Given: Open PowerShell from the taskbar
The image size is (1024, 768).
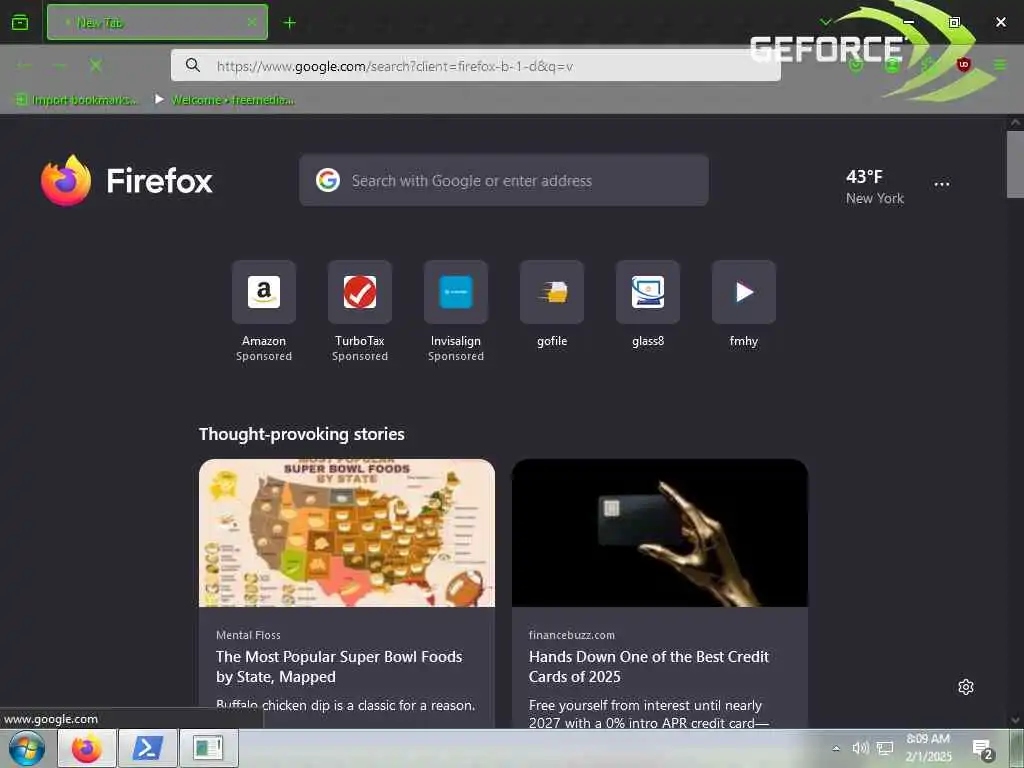Looking at the screenshot, I should point(148,748).
